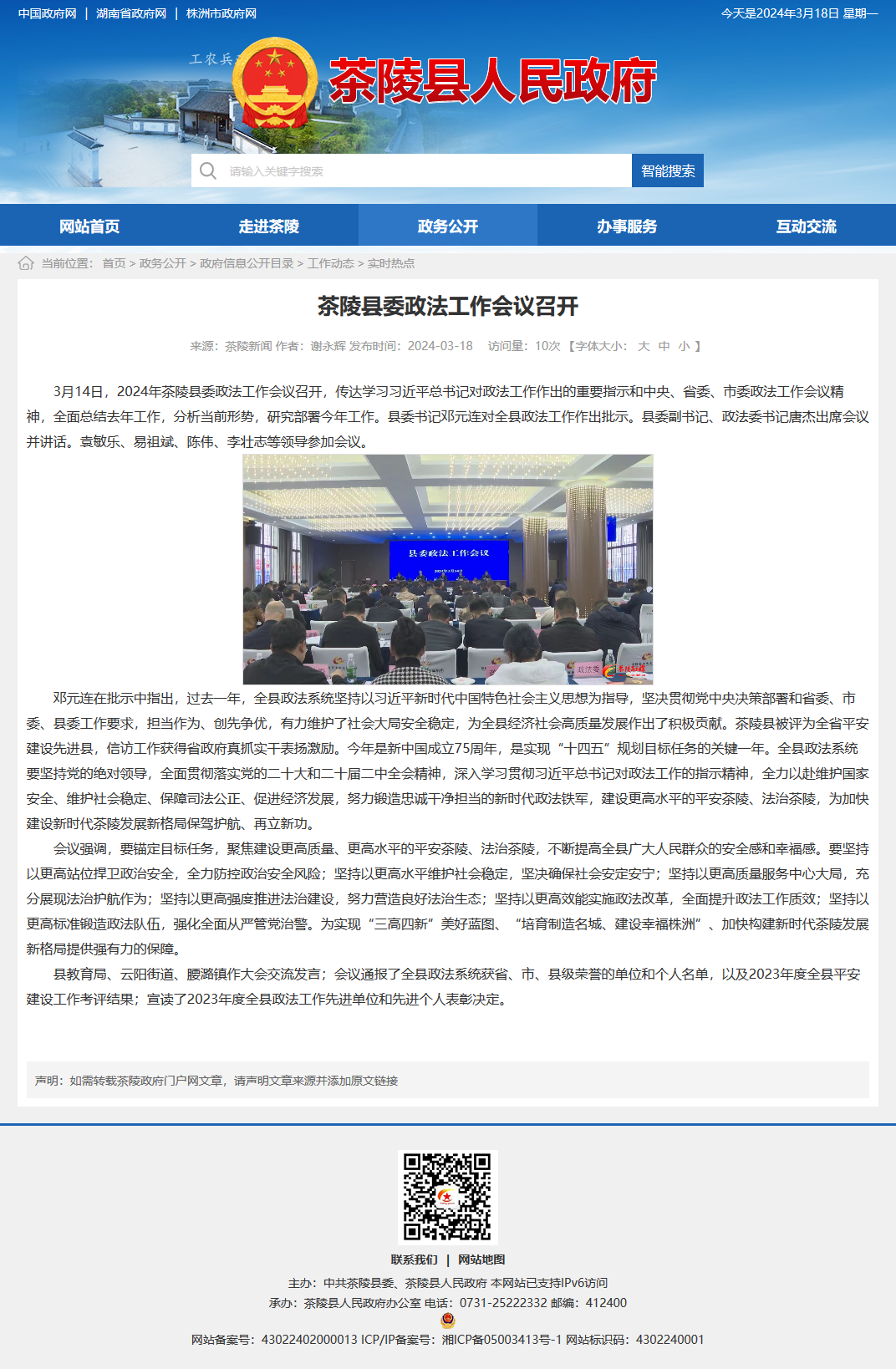
Task: Go to 实时热点 in the breadcrumb
Action: [391, 263]
